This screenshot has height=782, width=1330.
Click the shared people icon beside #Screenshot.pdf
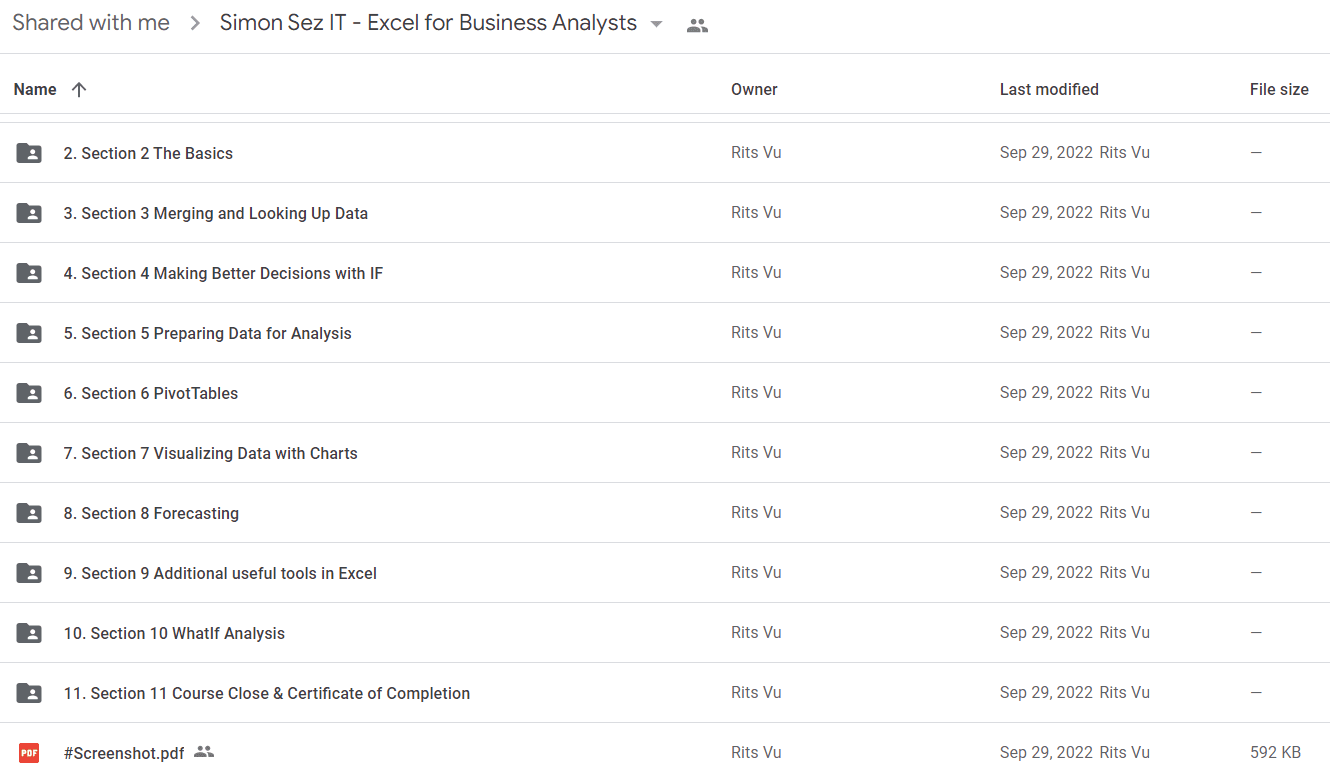pyautogui.click(x=204, y=751)
